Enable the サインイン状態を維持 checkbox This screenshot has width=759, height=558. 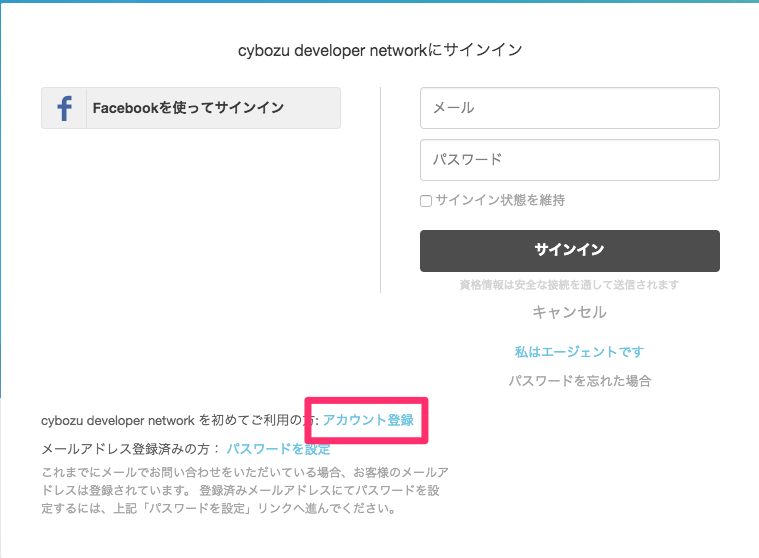click(426, 201)
